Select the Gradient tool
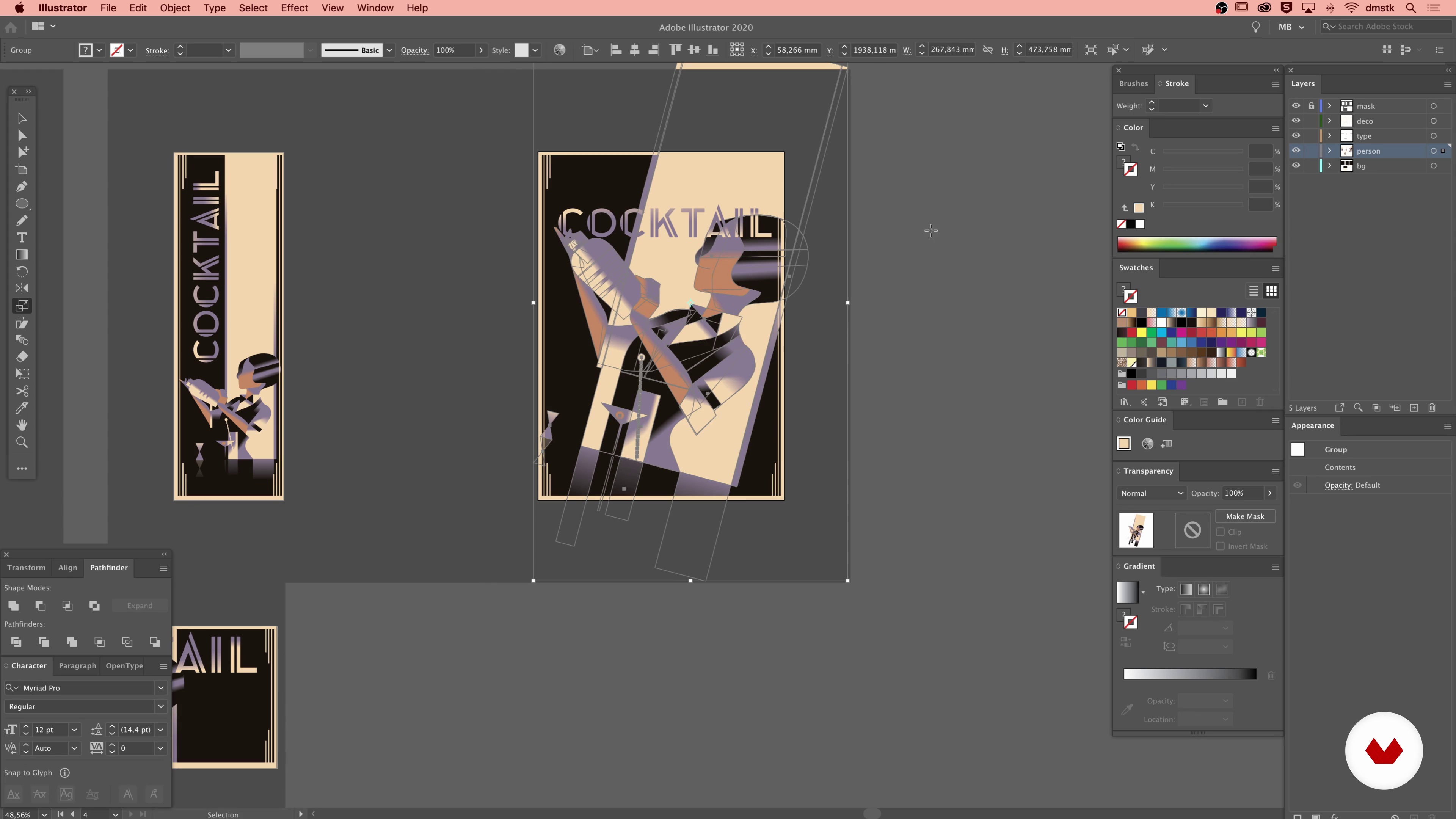 click(22, 254)
